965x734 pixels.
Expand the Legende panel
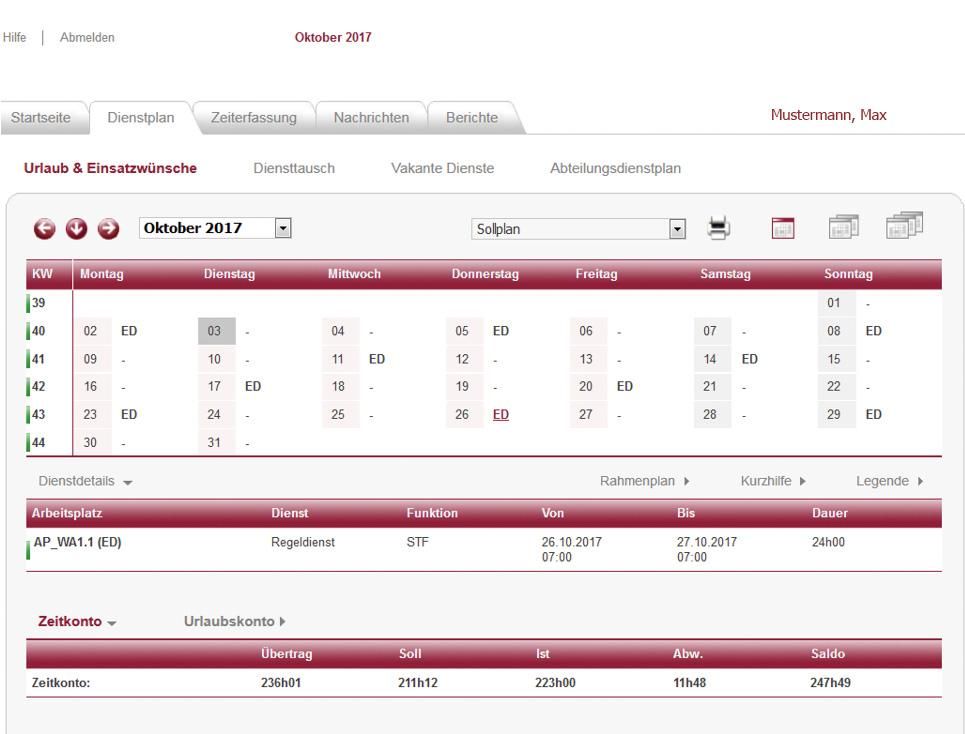[x=889, y=482]
